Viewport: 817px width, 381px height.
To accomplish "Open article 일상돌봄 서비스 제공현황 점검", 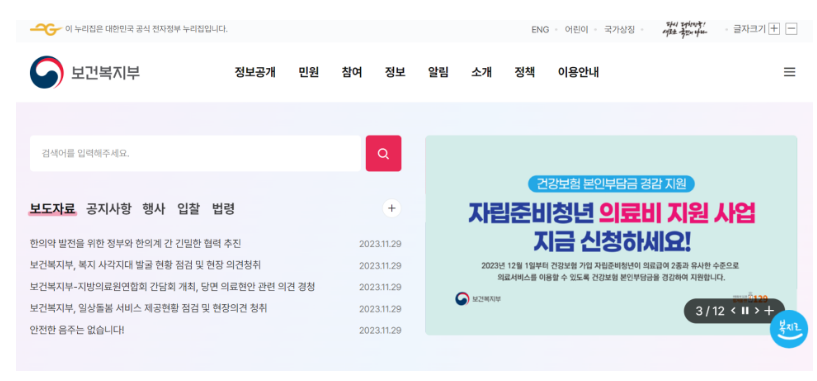I will pyautogui.click(x=148, y=308).
